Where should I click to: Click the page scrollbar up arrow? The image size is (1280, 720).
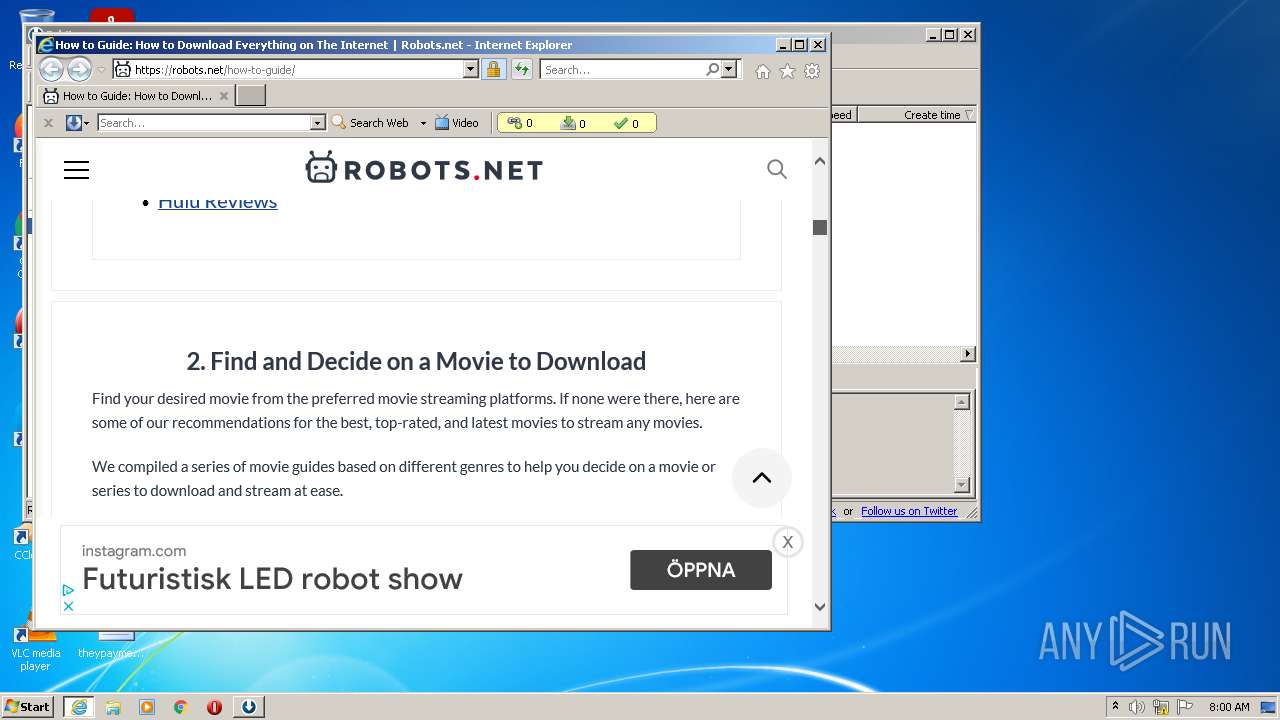coord(820,161)
